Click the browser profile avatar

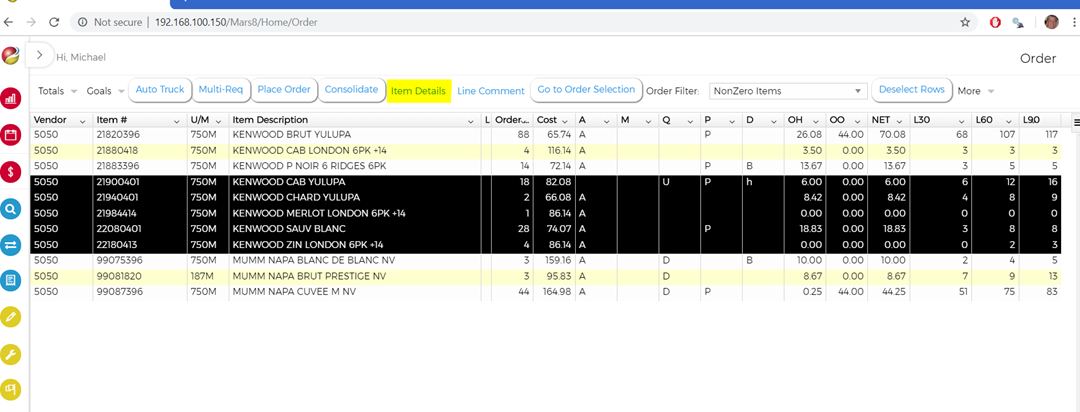pyautogui.click(x=1051, y=22)
